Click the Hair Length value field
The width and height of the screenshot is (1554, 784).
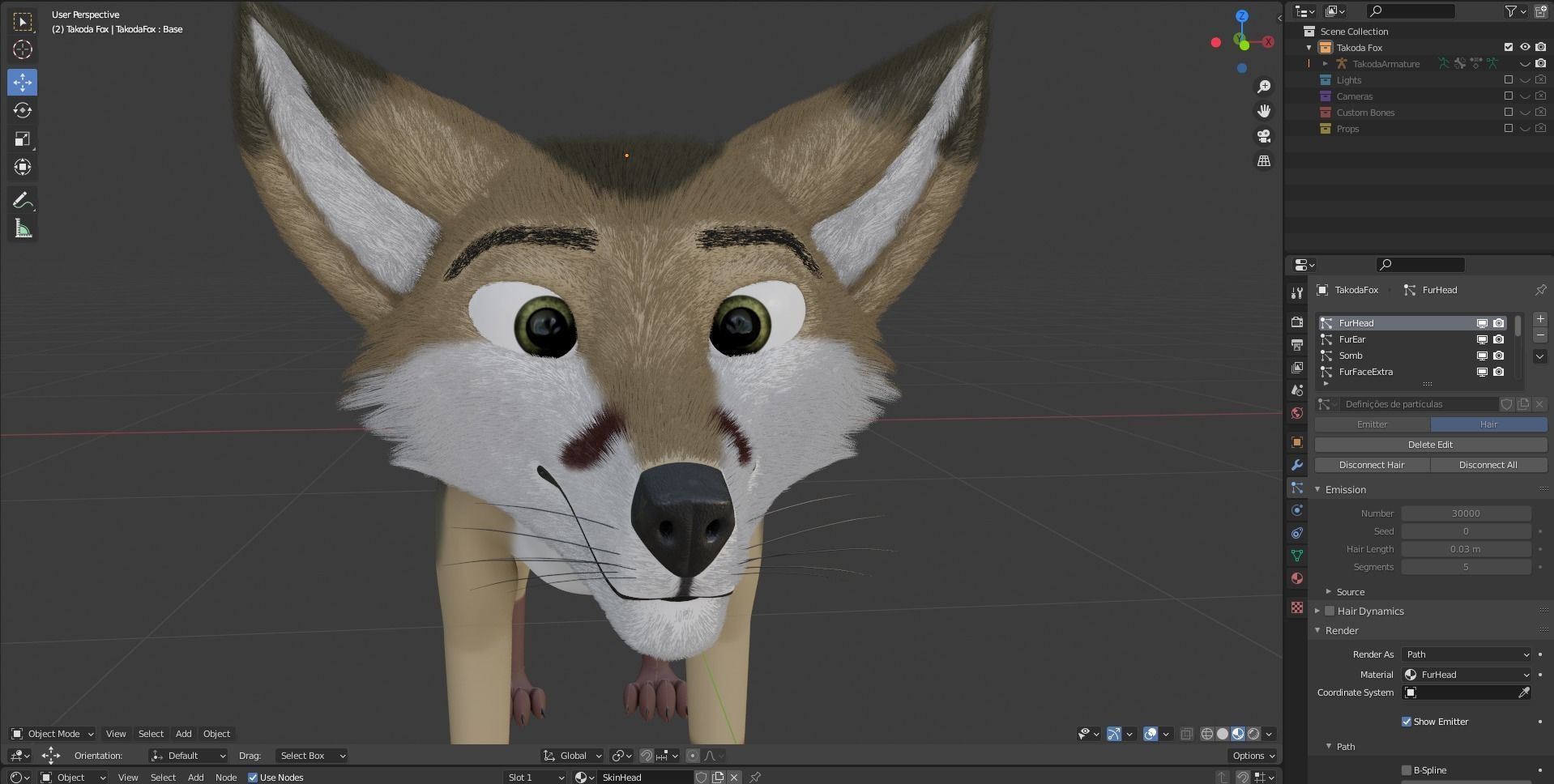click(x=1465, y=549)
